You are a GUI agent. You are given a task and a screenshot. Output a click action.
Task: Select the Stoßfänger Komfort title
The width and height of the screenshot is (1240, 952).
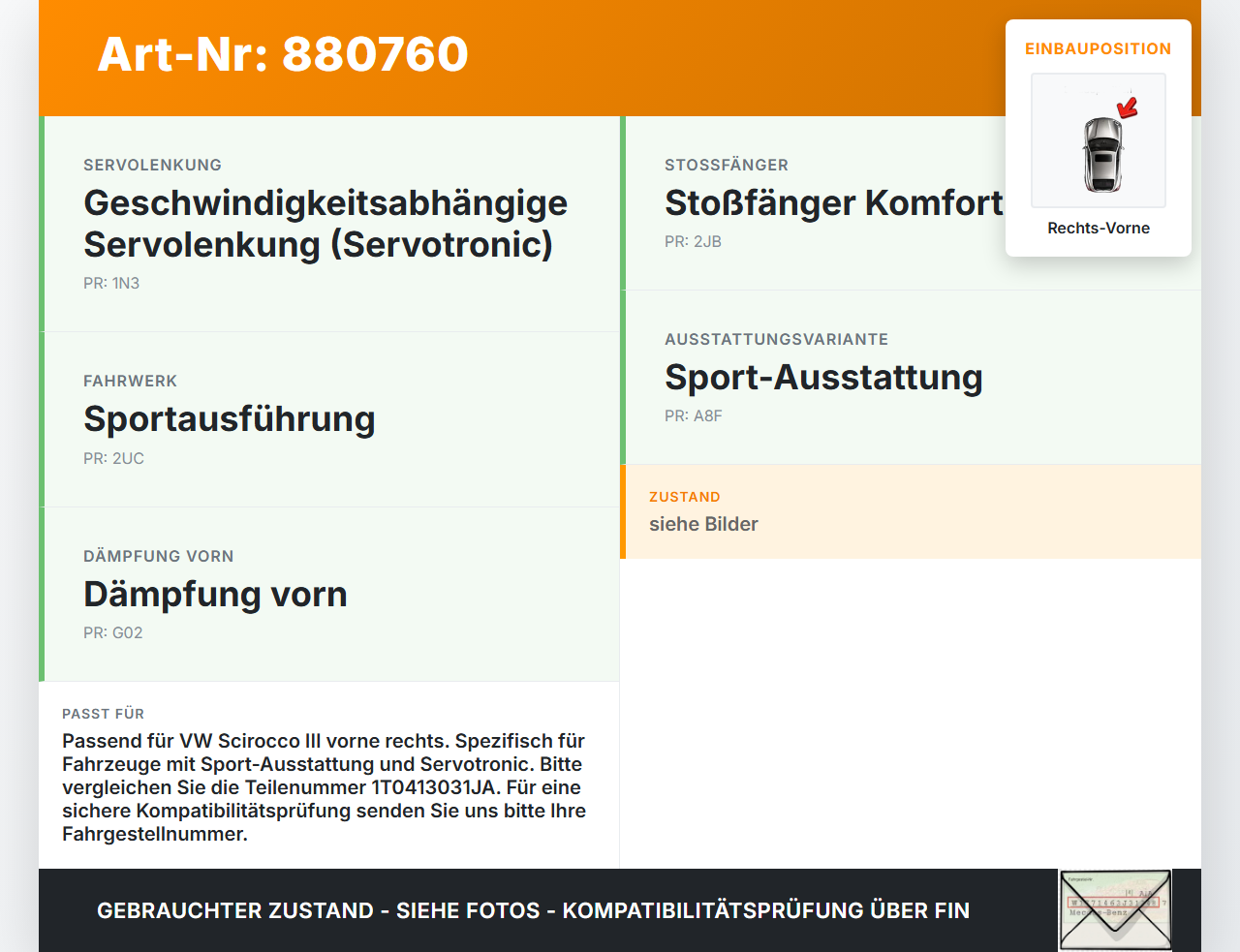pyautogui.click(x=834, y=203)
